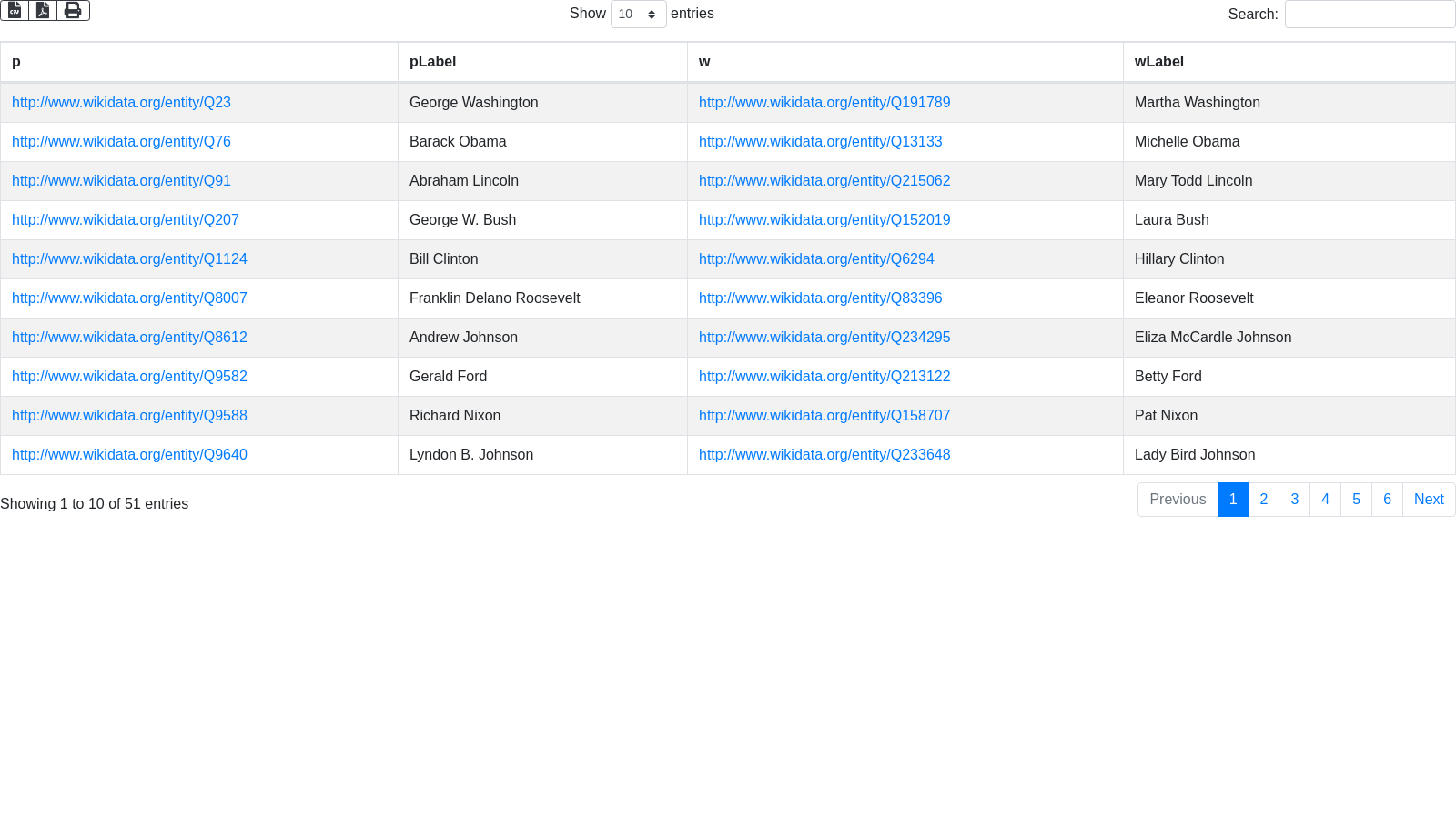The image size is (1456, 819).
Task: Click the Next pagination button
Action: (1428, 500)
